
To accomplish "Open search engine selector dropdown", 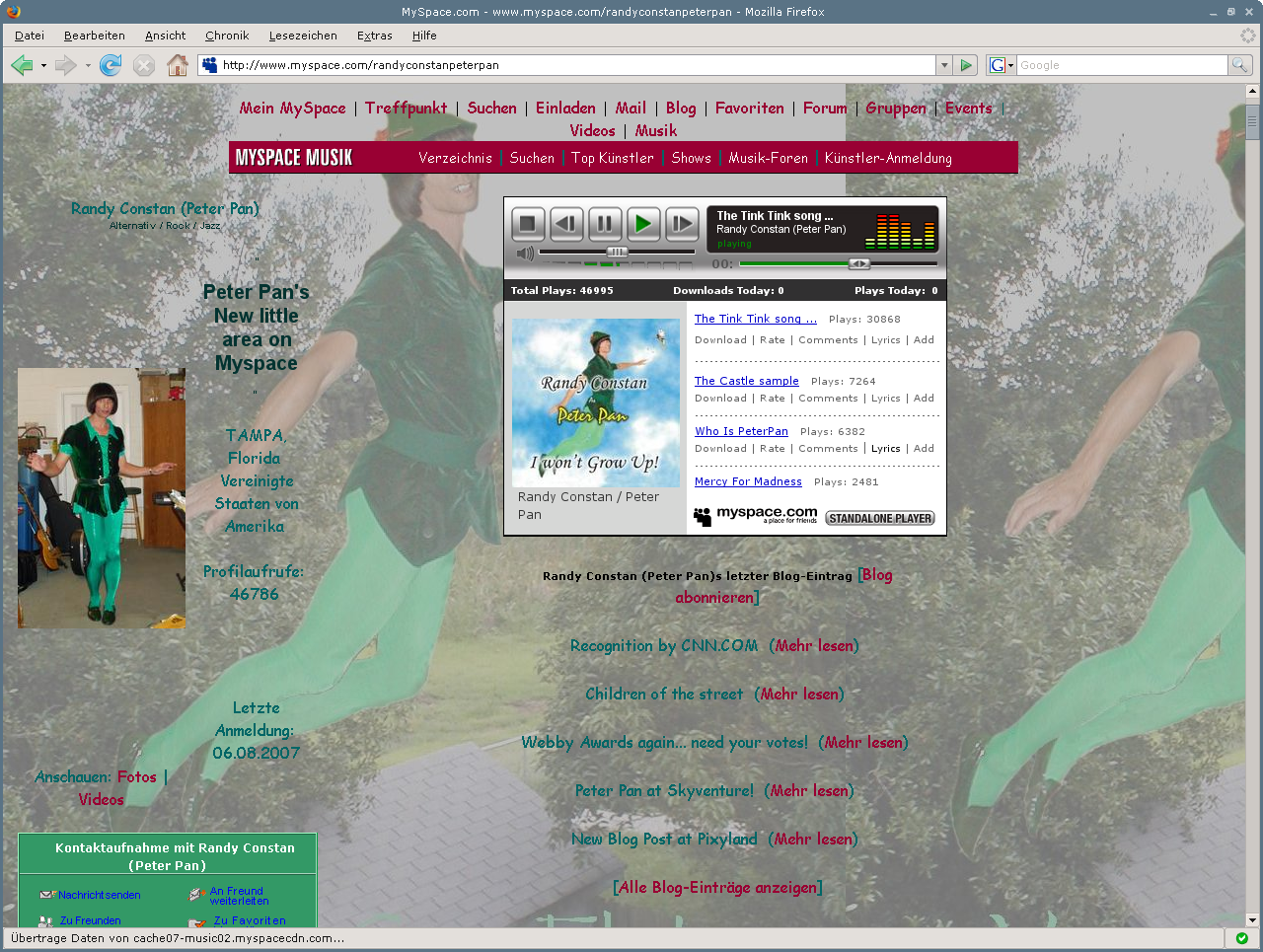I will (1002, 65).
